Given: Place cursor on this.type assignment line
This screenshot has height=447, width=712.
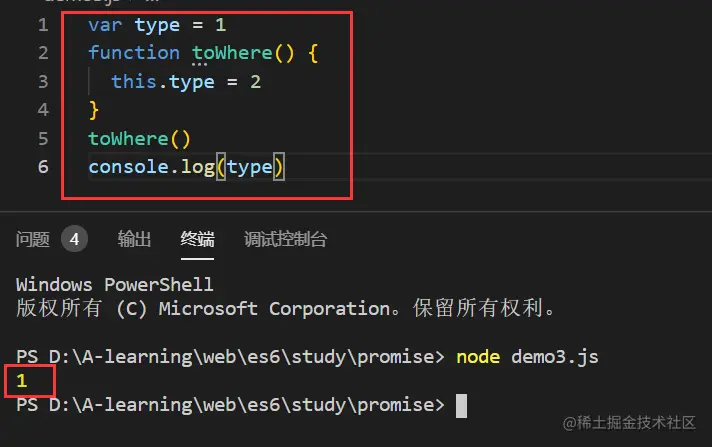Looking at the screenshot, I should tap(186, 82).
